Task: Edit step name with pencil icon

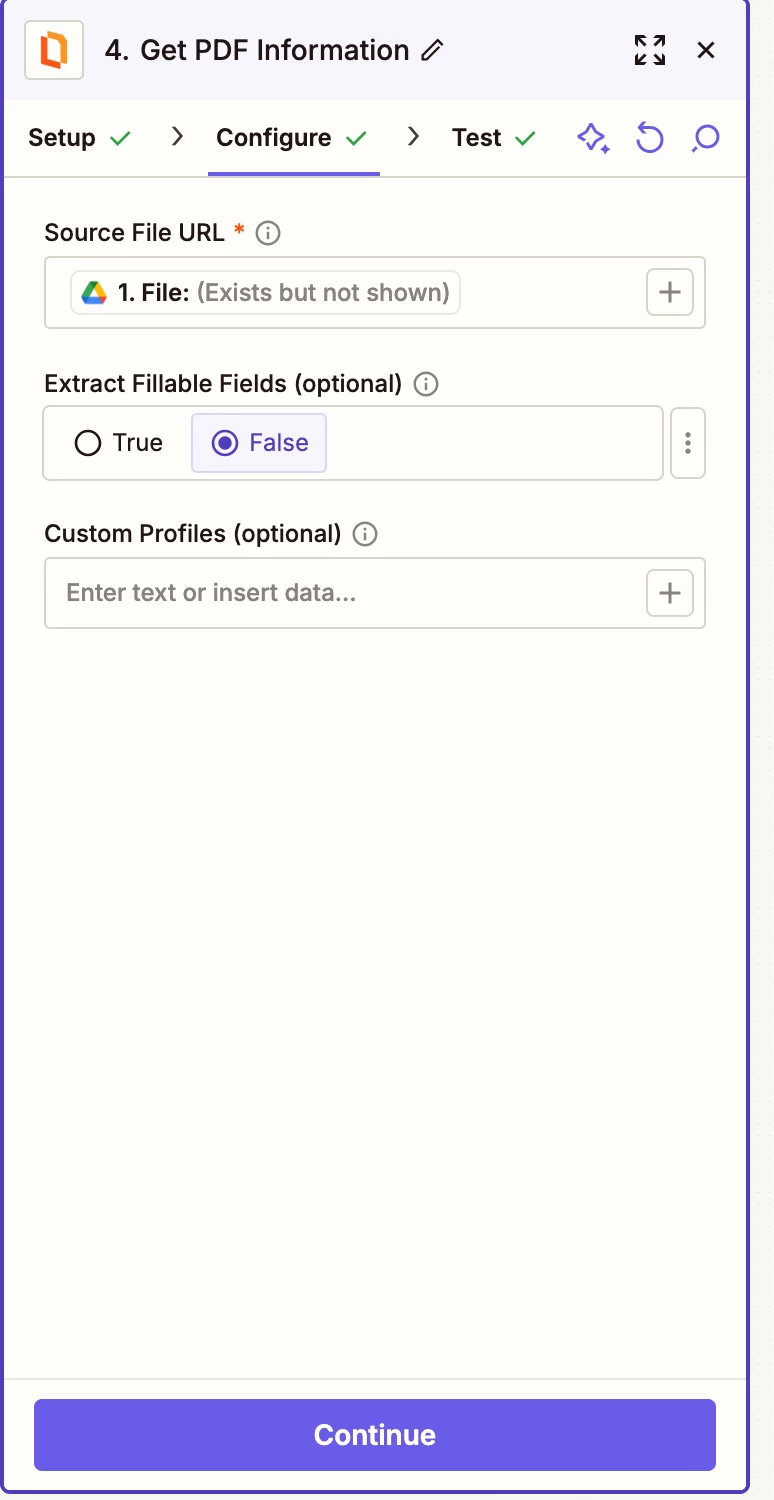Action: click(432, 50)
